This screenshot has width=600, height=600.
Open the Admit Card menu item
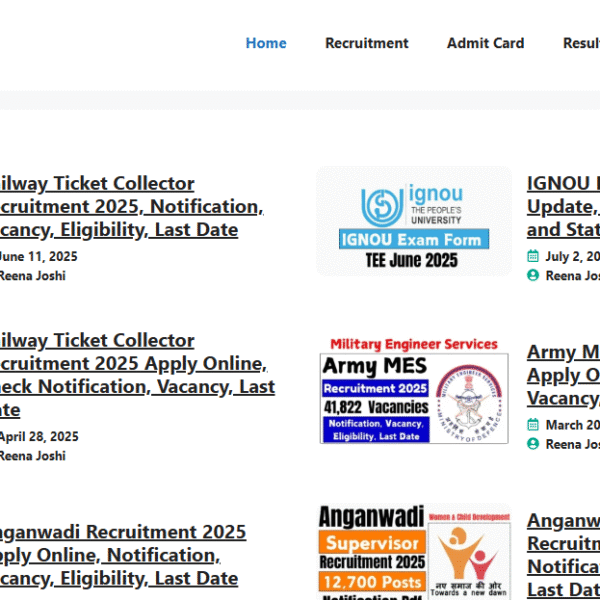point(485,43)
